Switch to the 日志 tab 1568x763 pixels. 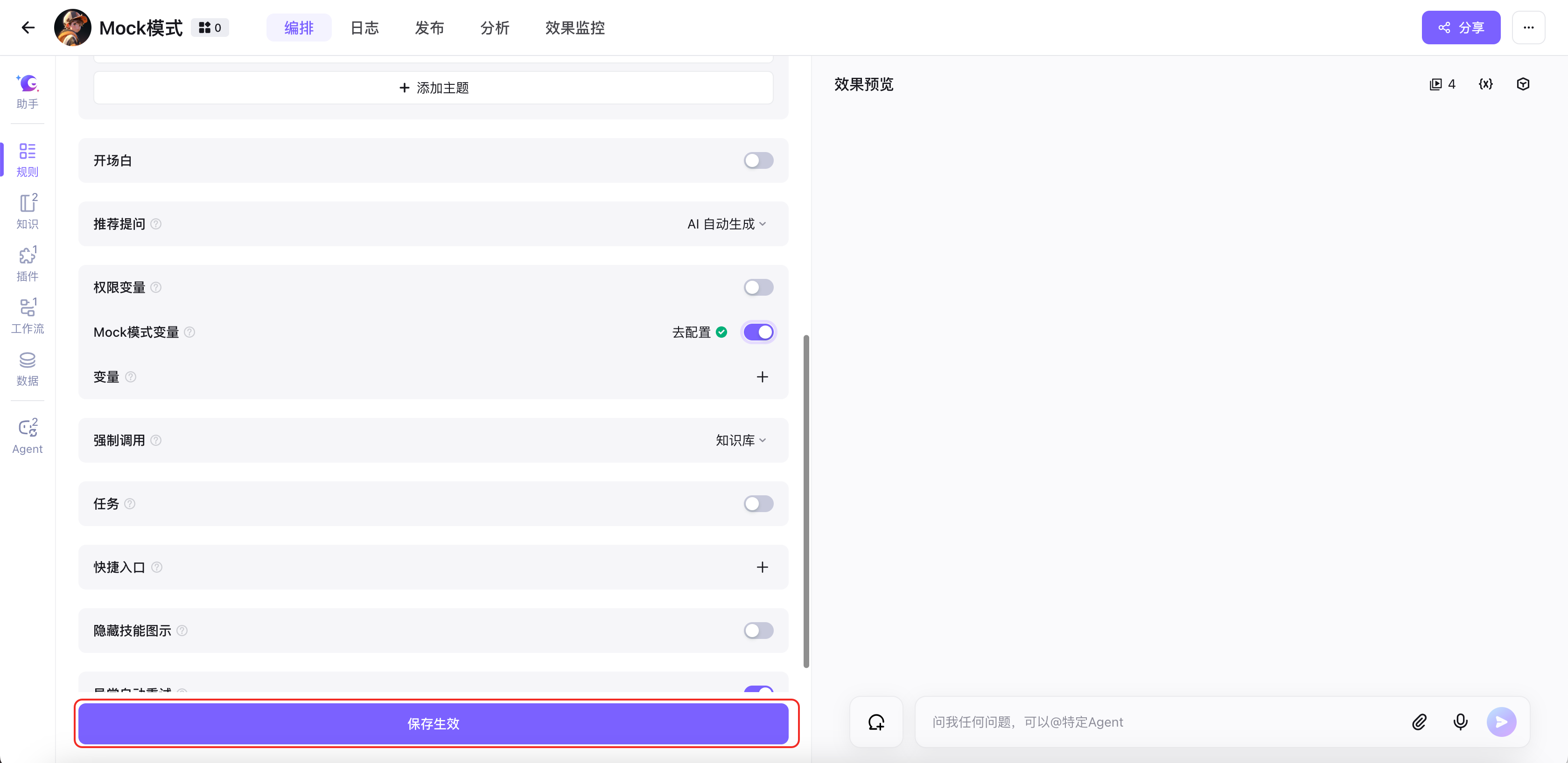(364, 28)
